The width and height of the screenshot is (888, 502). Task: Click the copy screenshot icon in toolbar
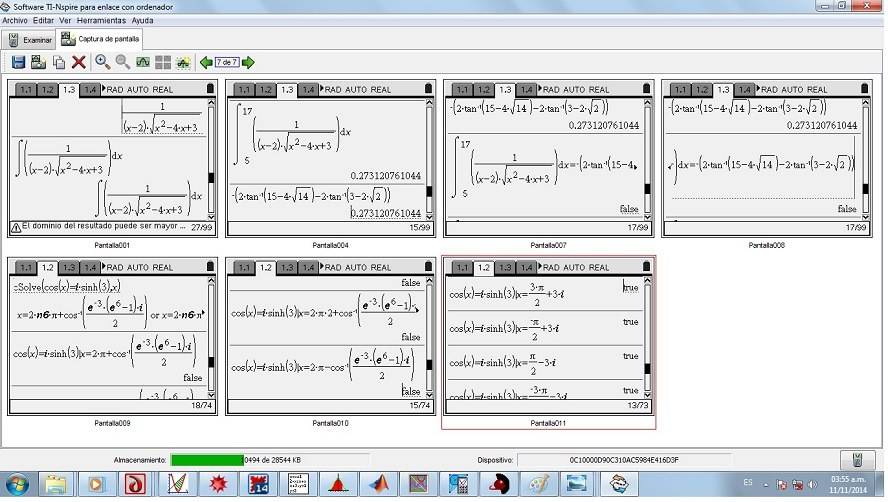(x=59, y=62)
